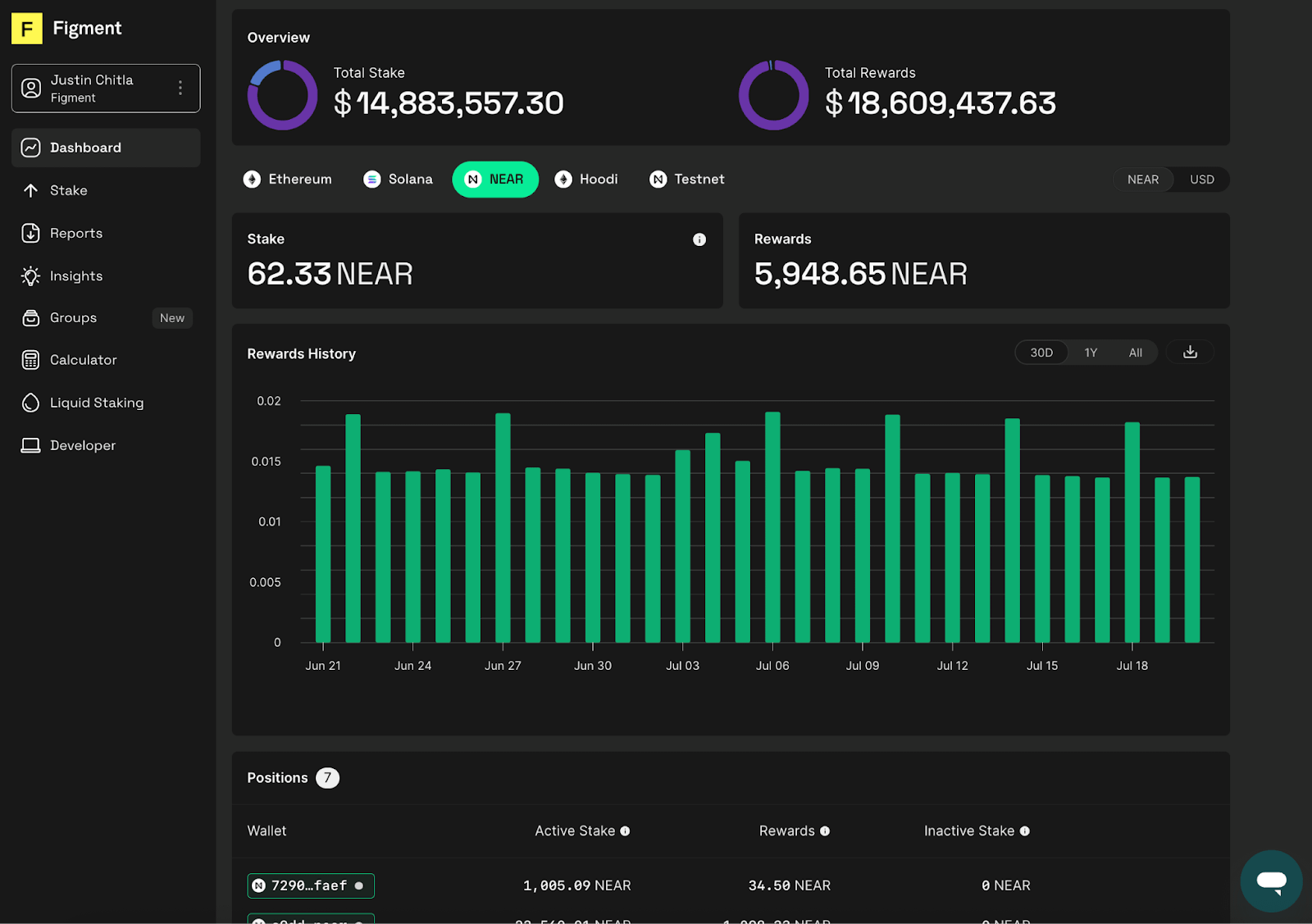This screenshot has width=1312, height=924.
Task: Open the Insights sidebar page
Action: coord(106,275)
